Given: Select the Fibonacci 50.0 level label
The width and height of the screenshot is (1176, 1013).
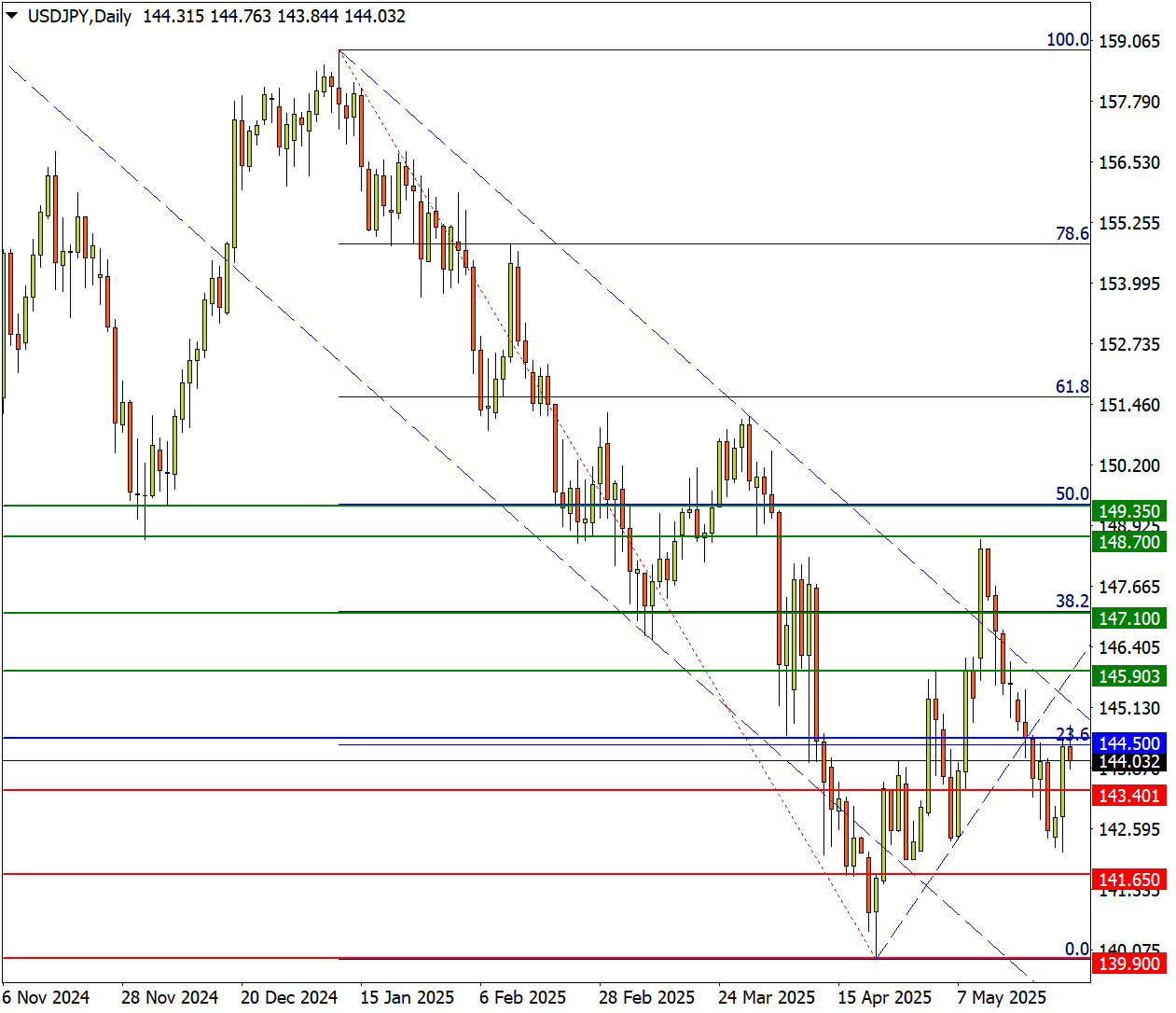Looking at the screenshot, I should pyautogui.click(x=1072, y=493).
